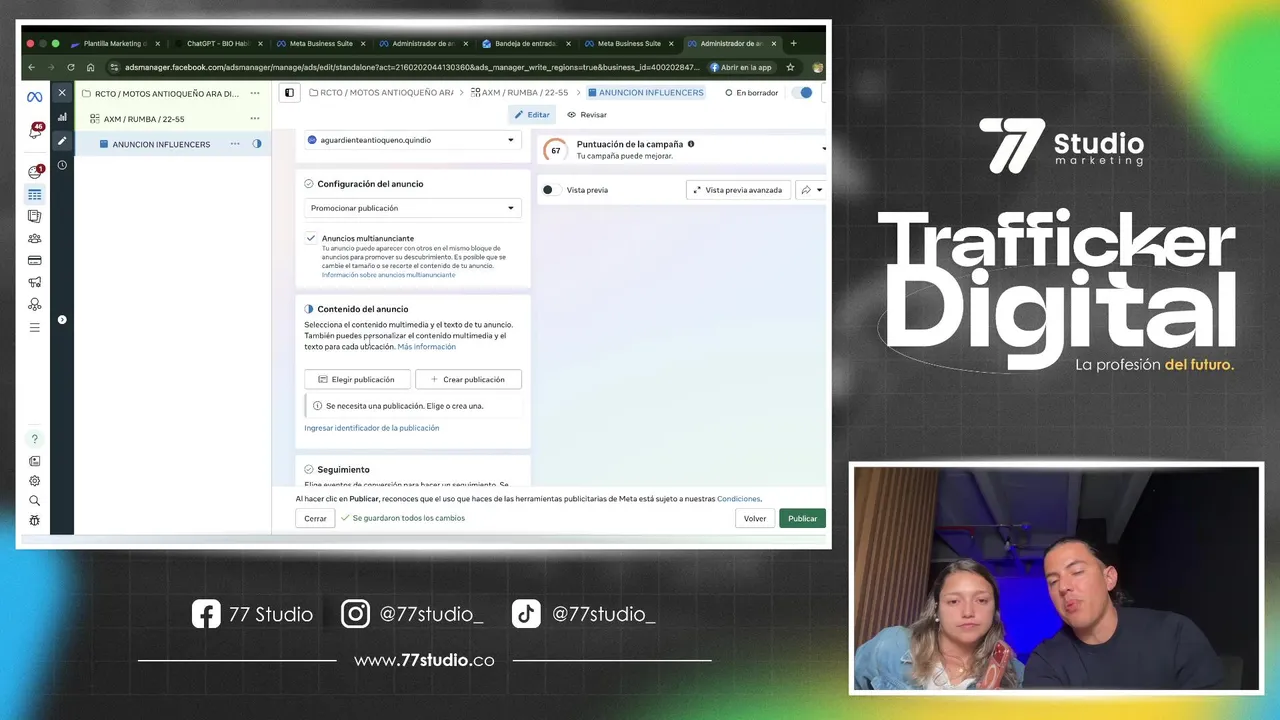1280x720 pixels.
Task: Click the info icon beside Puntuación de la campaña
Action: [x=691, y=144]
